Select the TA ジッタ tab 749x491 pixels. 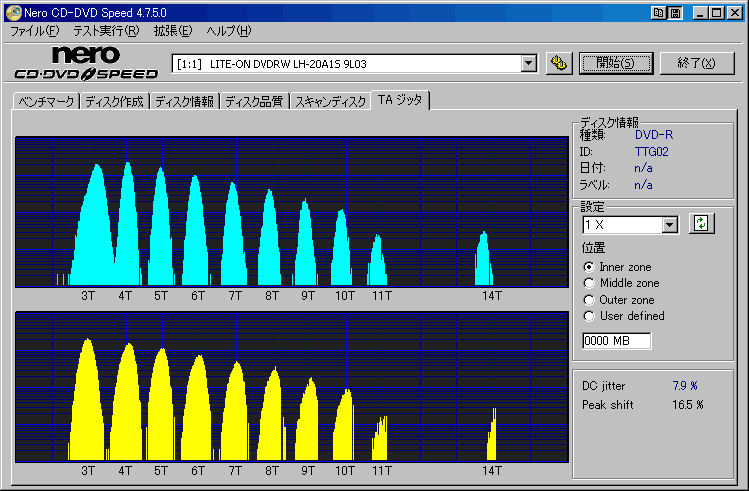tap(400, 100)
